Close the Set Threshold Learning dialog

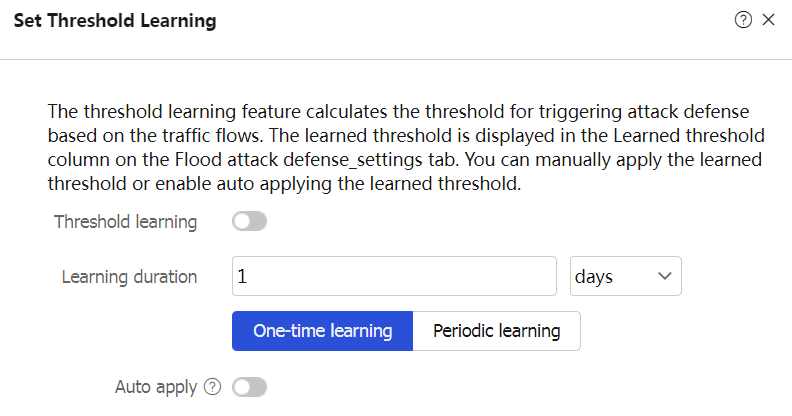[x=768, y=20]
